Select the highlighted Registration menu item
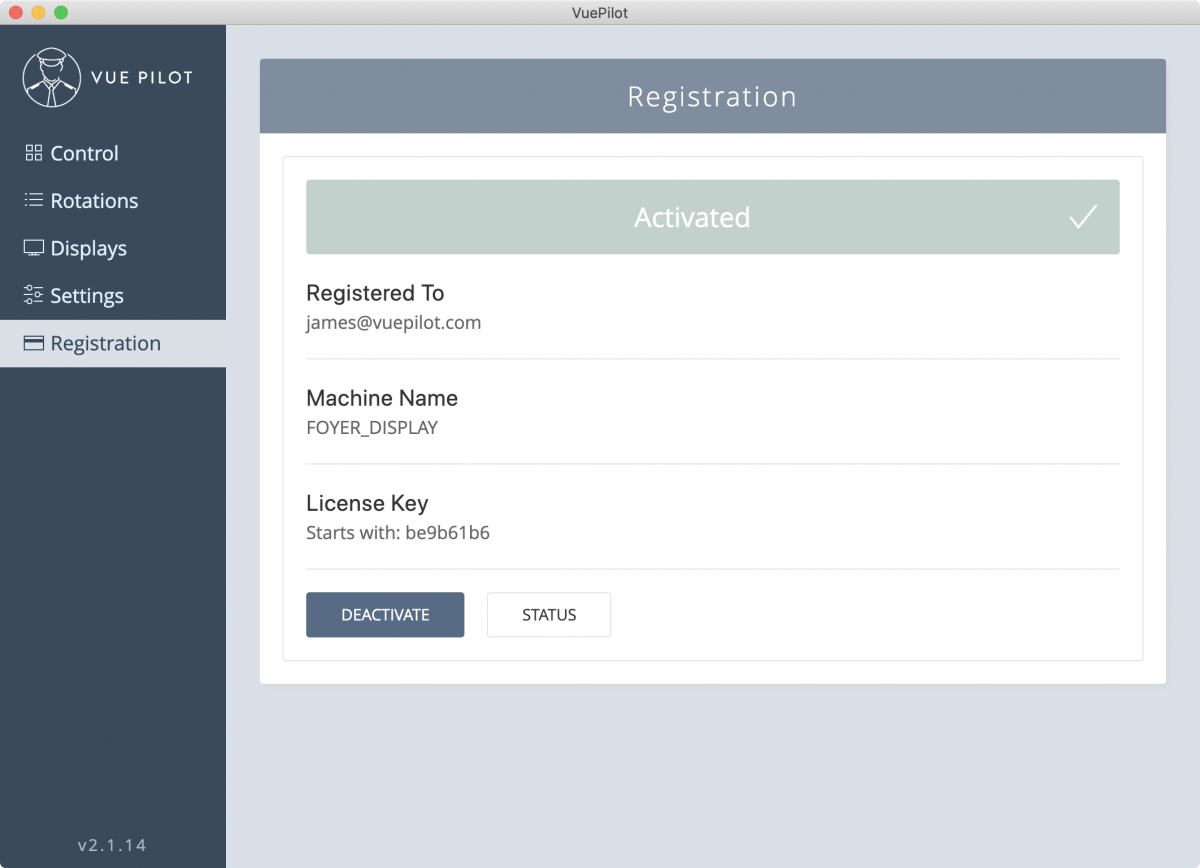The width and height of the screenshot is (1200, 868). [x=106, y=343]
